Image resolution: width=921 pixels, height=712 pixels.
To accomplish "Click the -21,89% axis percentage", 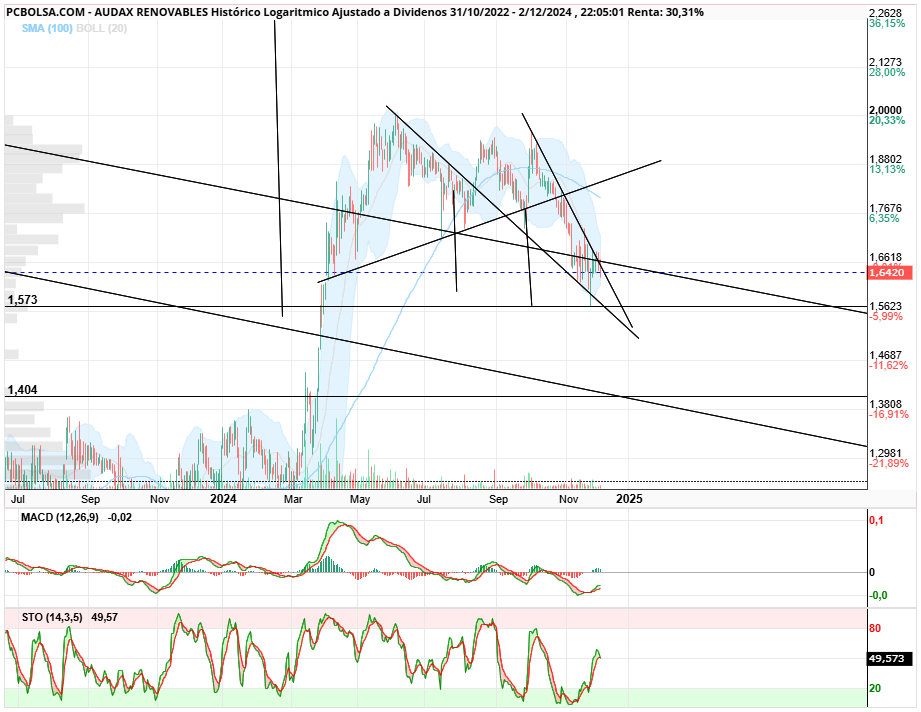I will pyautogui.click(x=888, y=464).
